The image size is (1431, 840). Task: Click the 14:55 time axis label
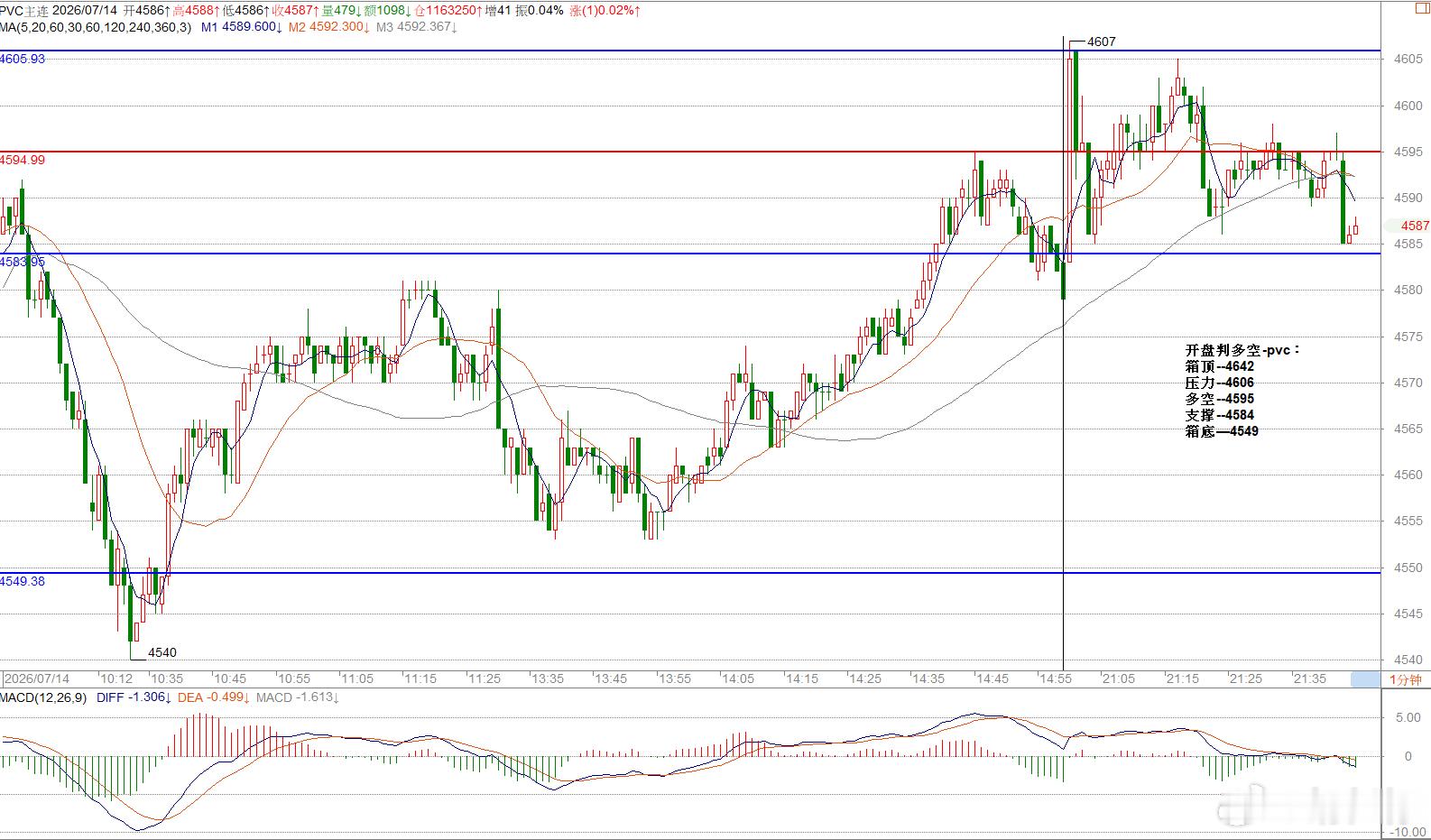tap(1056, 678)
